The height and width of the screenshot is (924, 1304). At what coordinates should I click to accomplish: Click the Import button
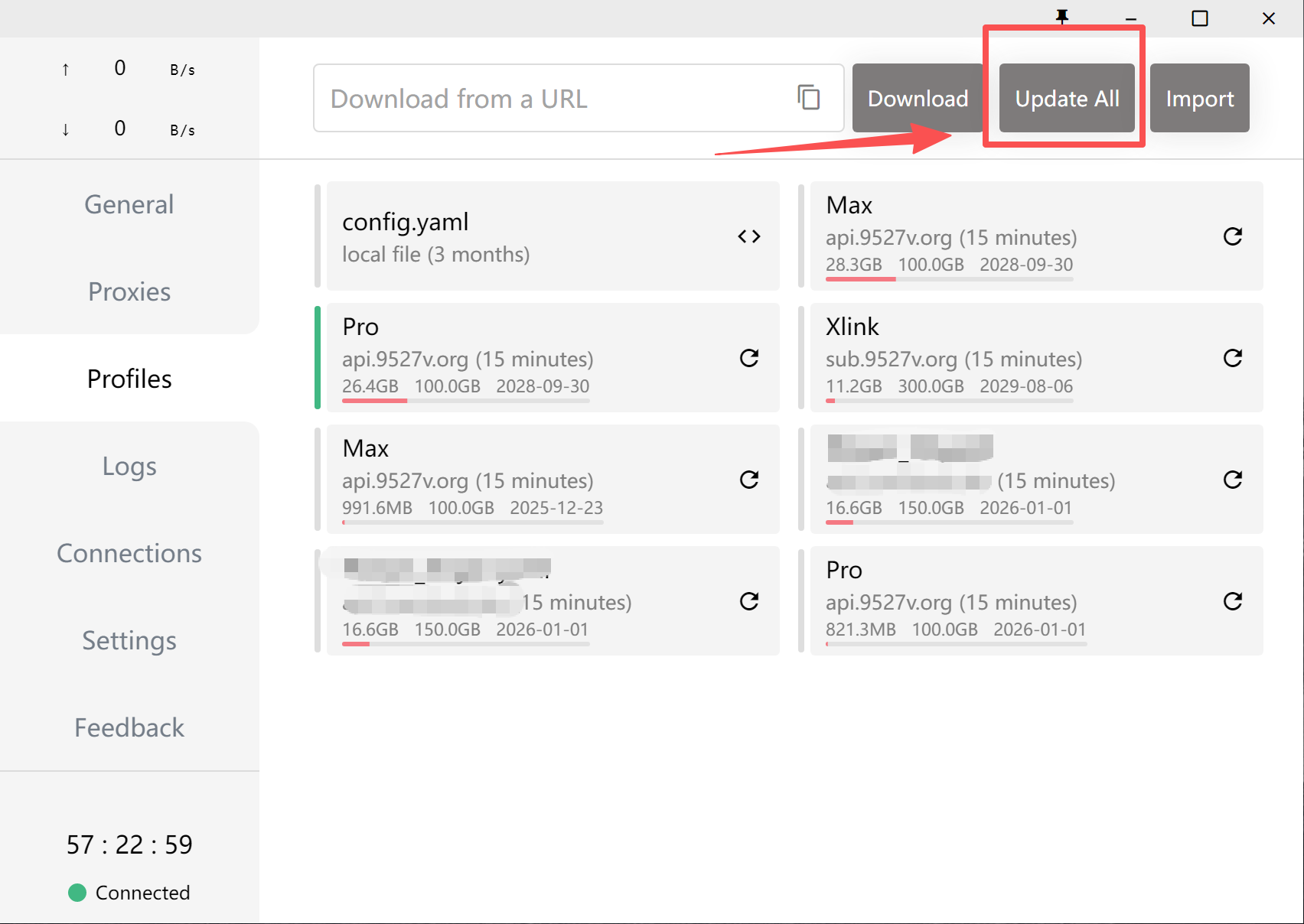(x=1199, y=98)
